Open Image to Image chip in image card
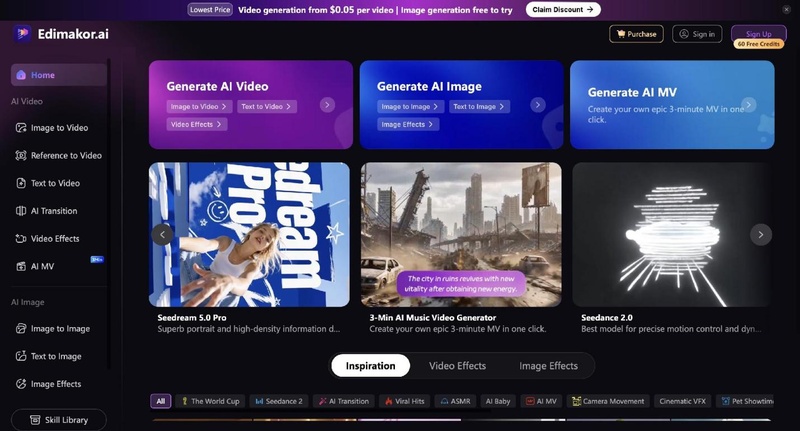Image resolution: width=800 pixels, height=431 pixels. [x=410, y=107]
